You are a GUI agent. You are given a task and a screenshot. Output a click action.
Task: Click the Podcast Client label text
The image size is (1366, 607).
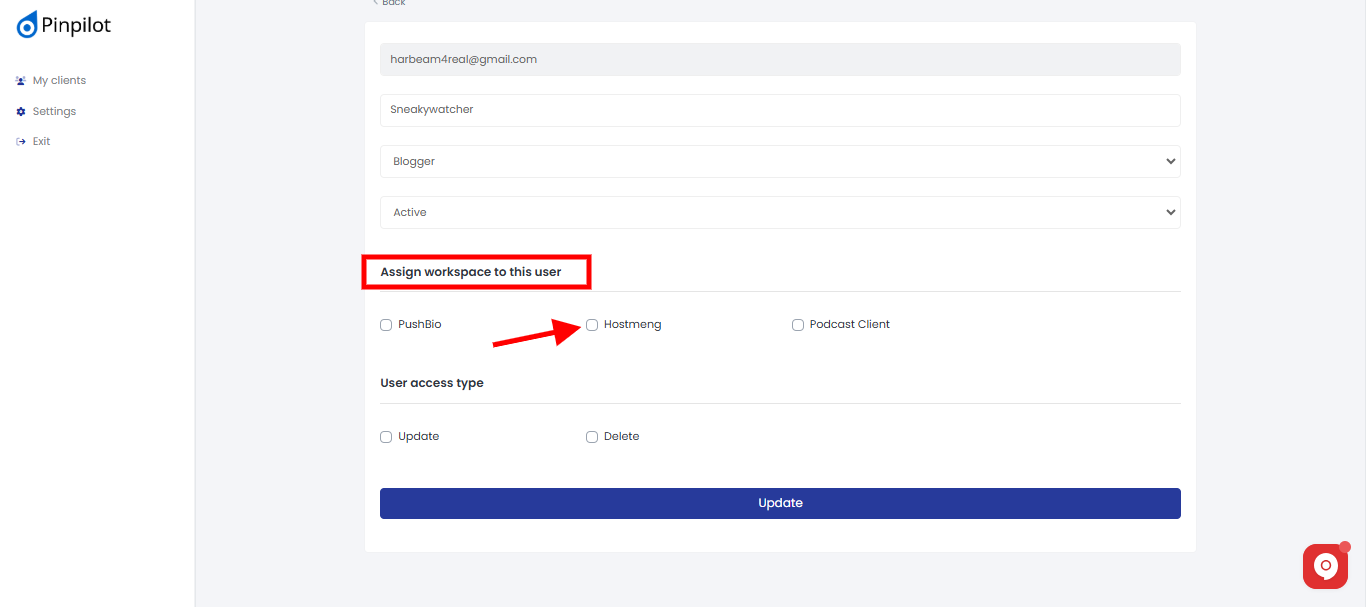850,325
